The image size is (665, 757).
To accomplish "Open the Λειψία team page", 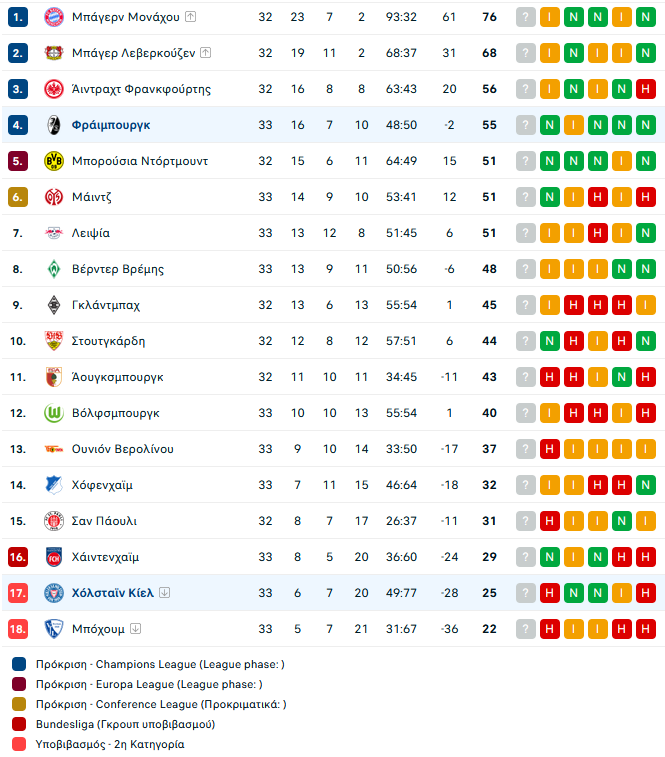I will tap(91, 233).
